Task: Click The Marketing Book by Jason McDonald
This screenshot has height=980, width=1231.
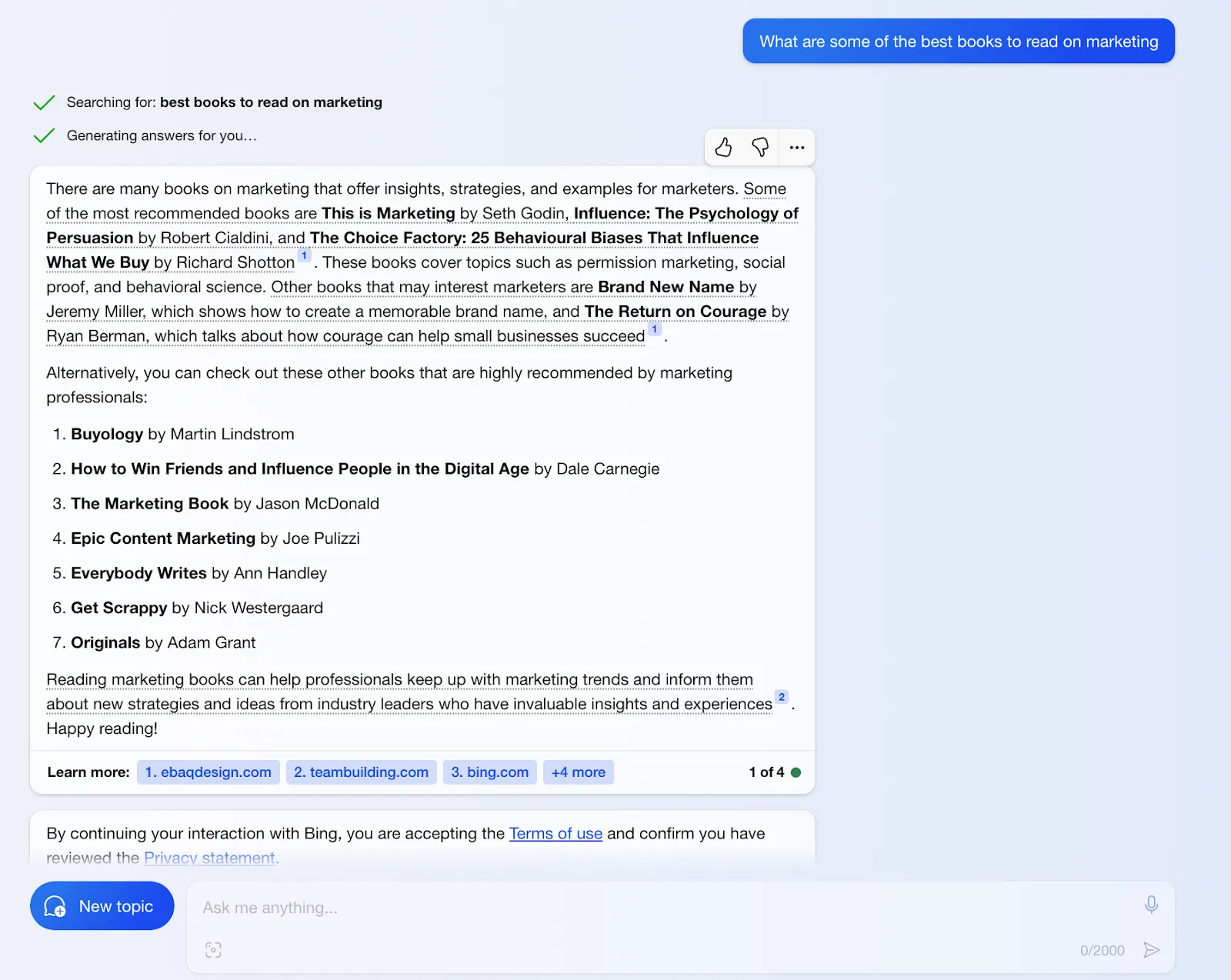Action: coord(225,504)
